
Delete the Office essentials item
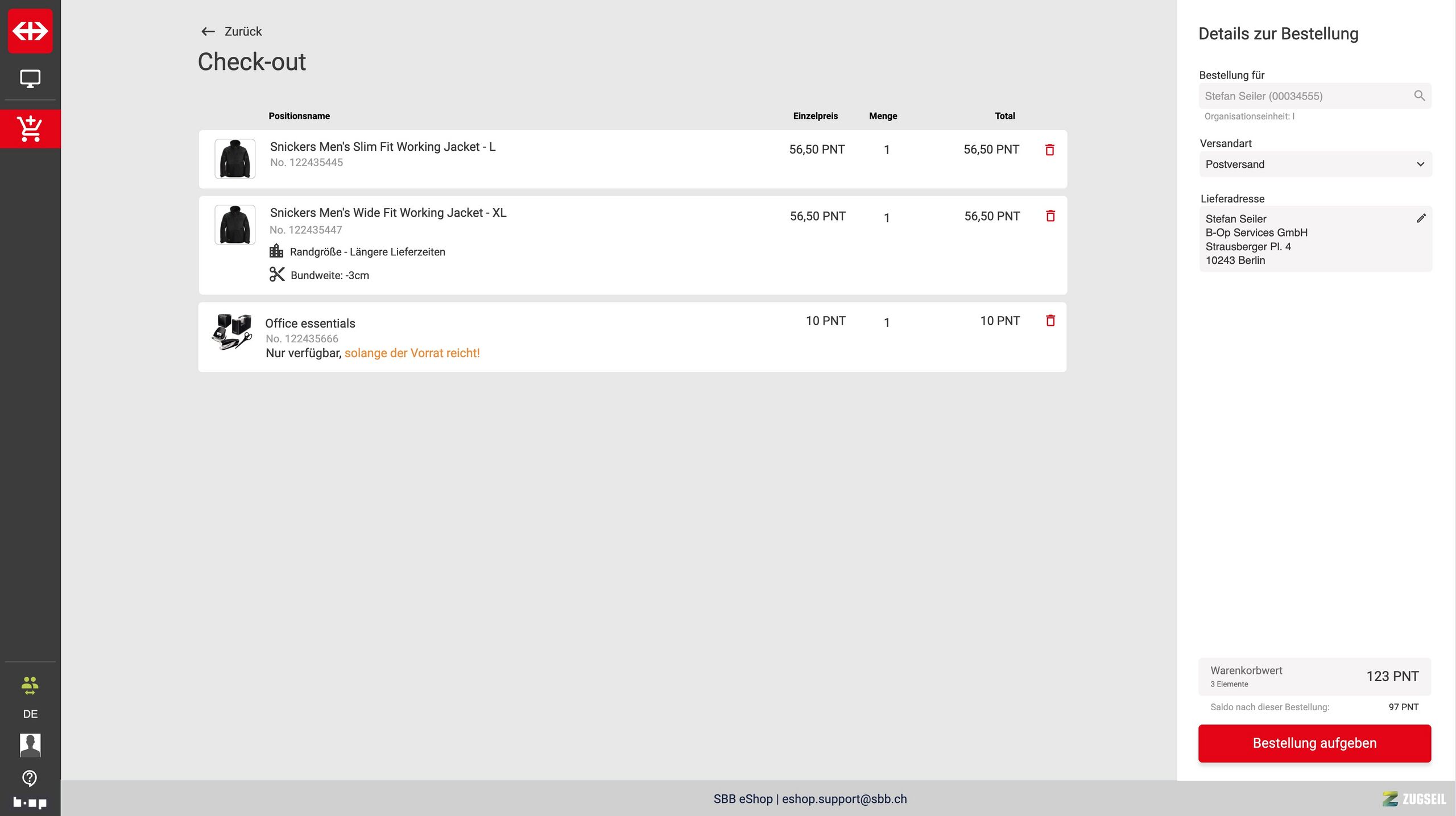1050,321
